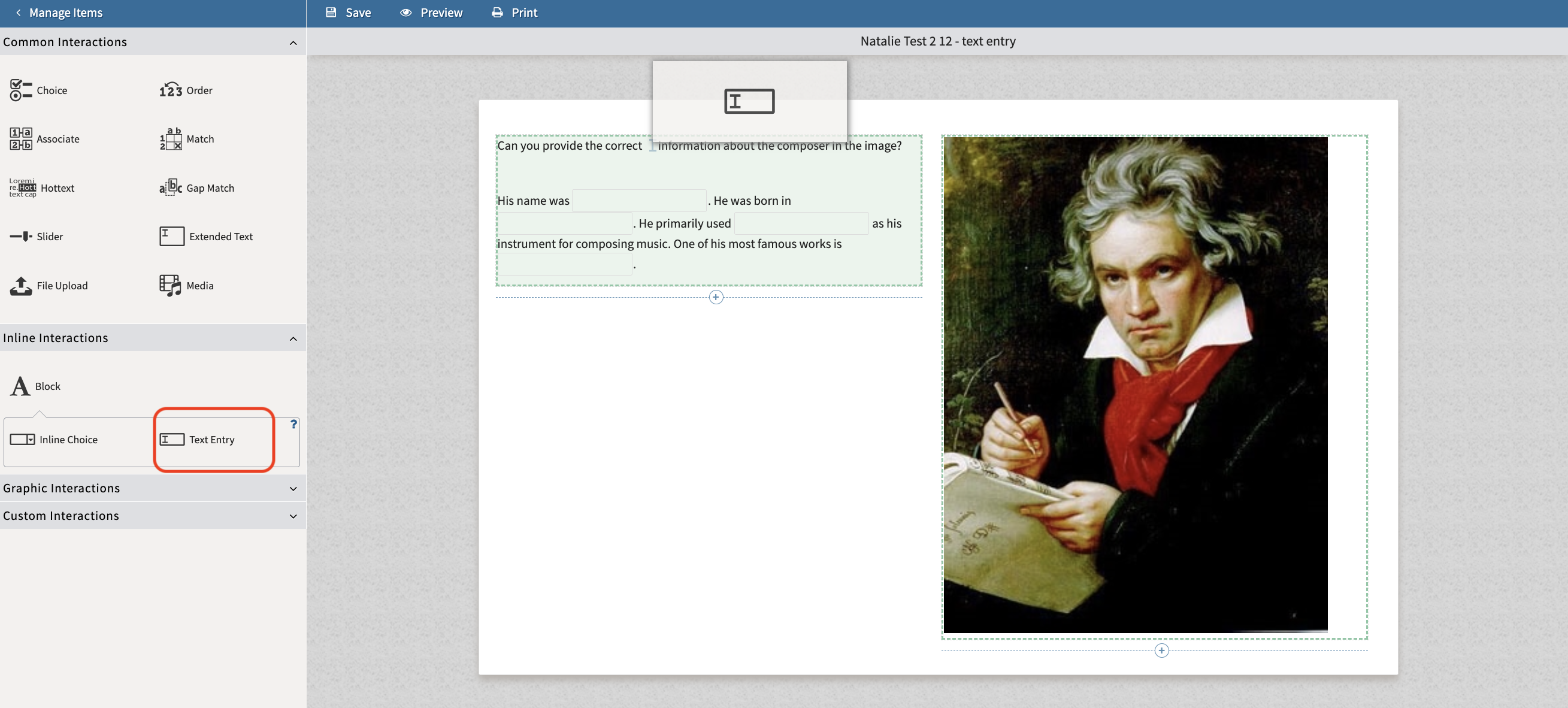This screenshot has width=1568, height=708.
Task: Select the Slider interaction icon
Action: click(21, 236)
